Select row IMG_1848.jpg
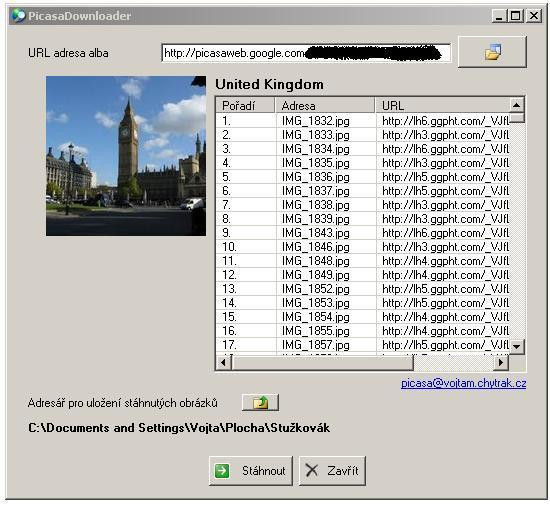 point(363,261)
